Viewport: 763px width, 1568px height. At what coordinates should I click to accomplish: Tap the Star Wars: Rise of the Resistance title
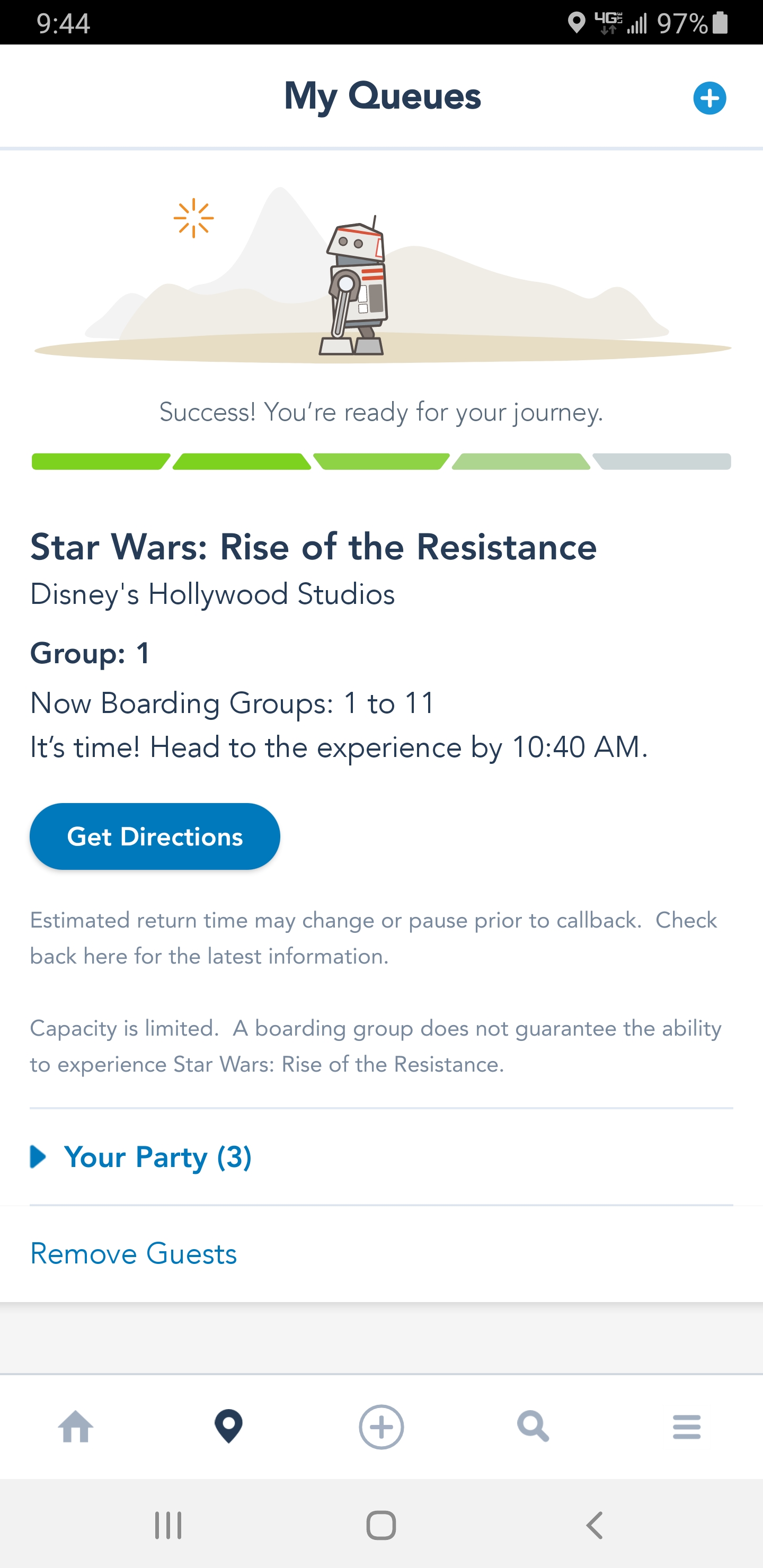pyautogui.click(x=313, y=547)
